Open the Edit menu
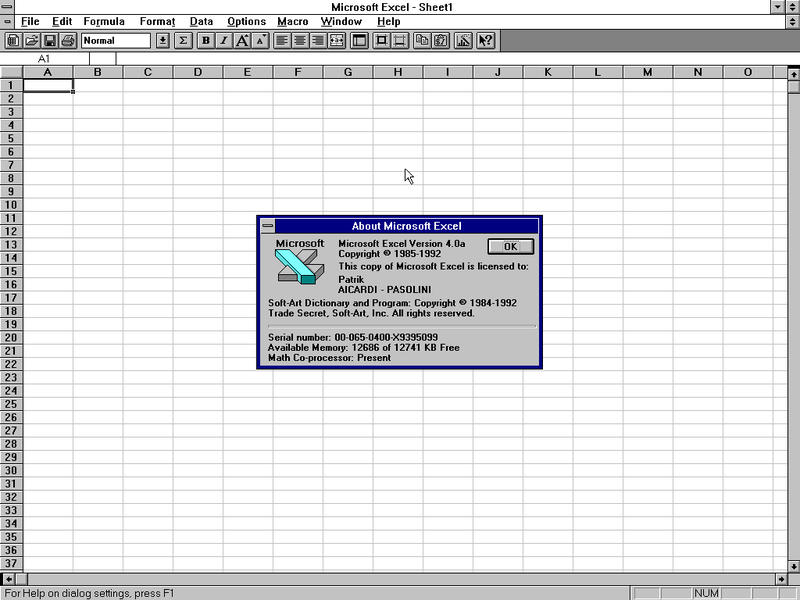Image resolution: width=800 pixels, height=600 pixels. click(x=62, y=21)
